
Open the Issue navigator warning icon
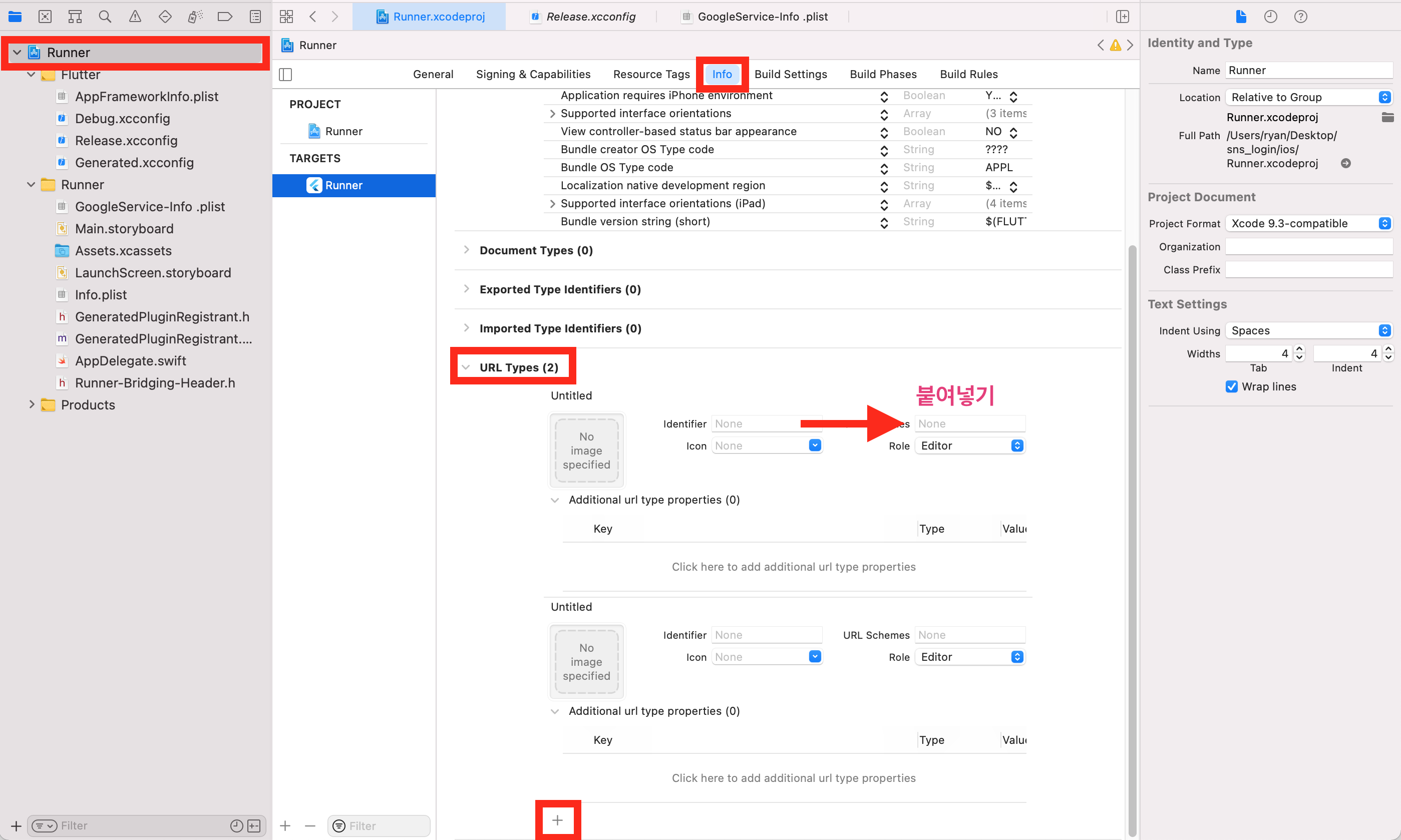[135, 17]
